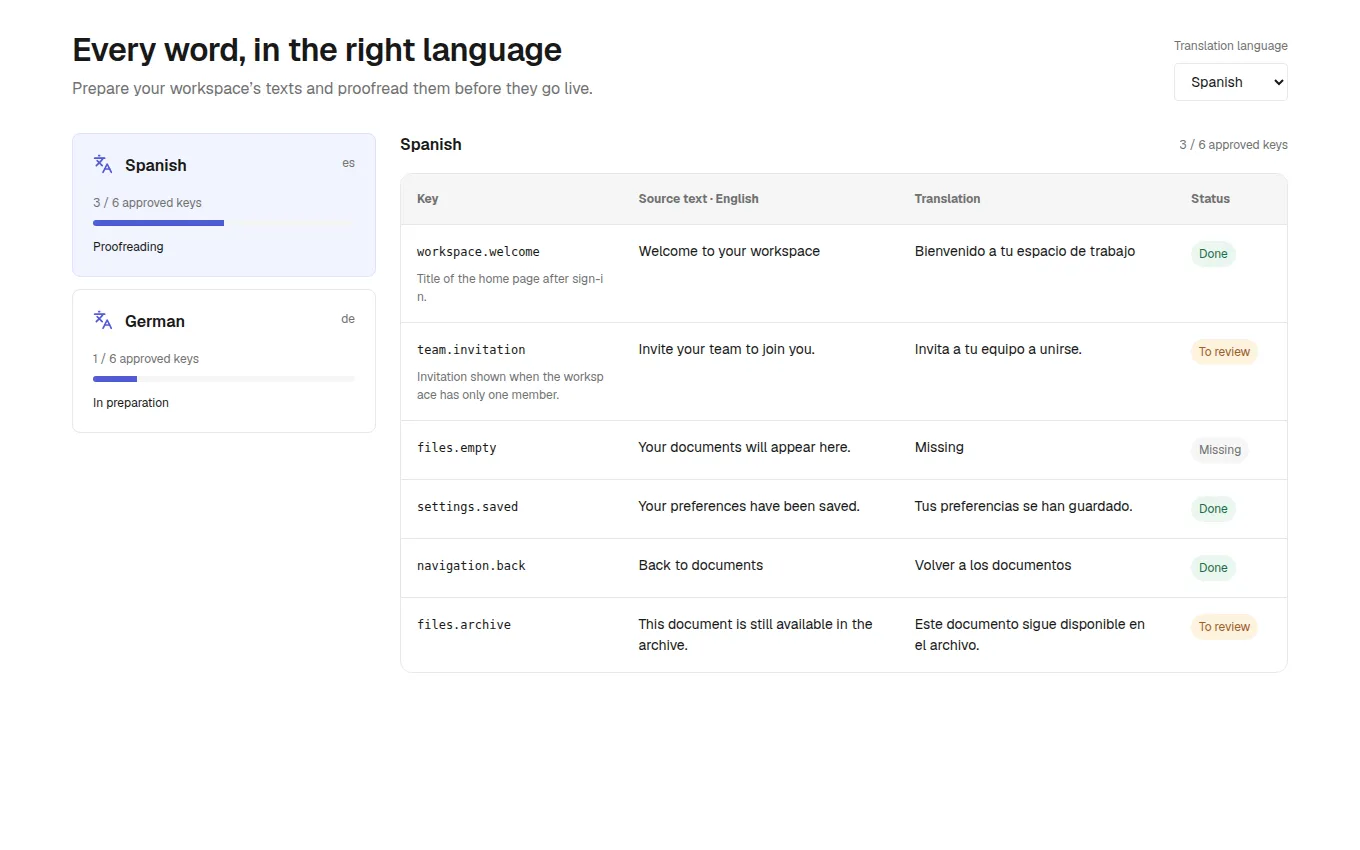Open the Translation language dropdown
The image size is (1360, 850).
pyautogui.click(x=1230, y=82)
